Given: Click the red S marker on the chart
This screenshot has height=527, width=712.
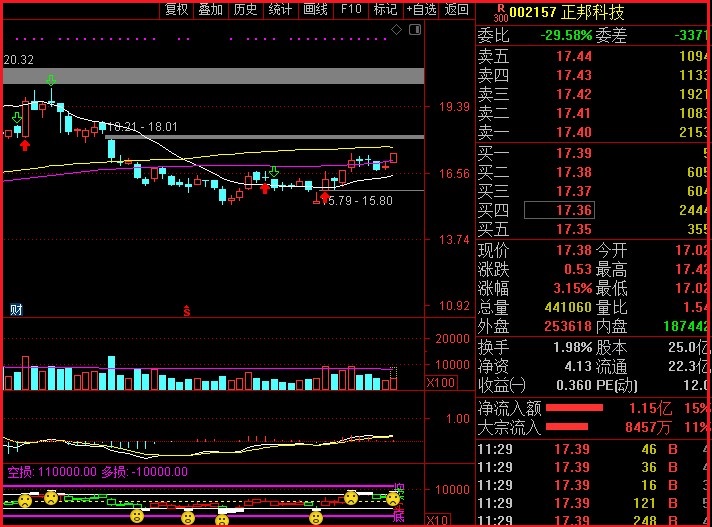Looking at the screenshot, I should click(x=186, y=310).
